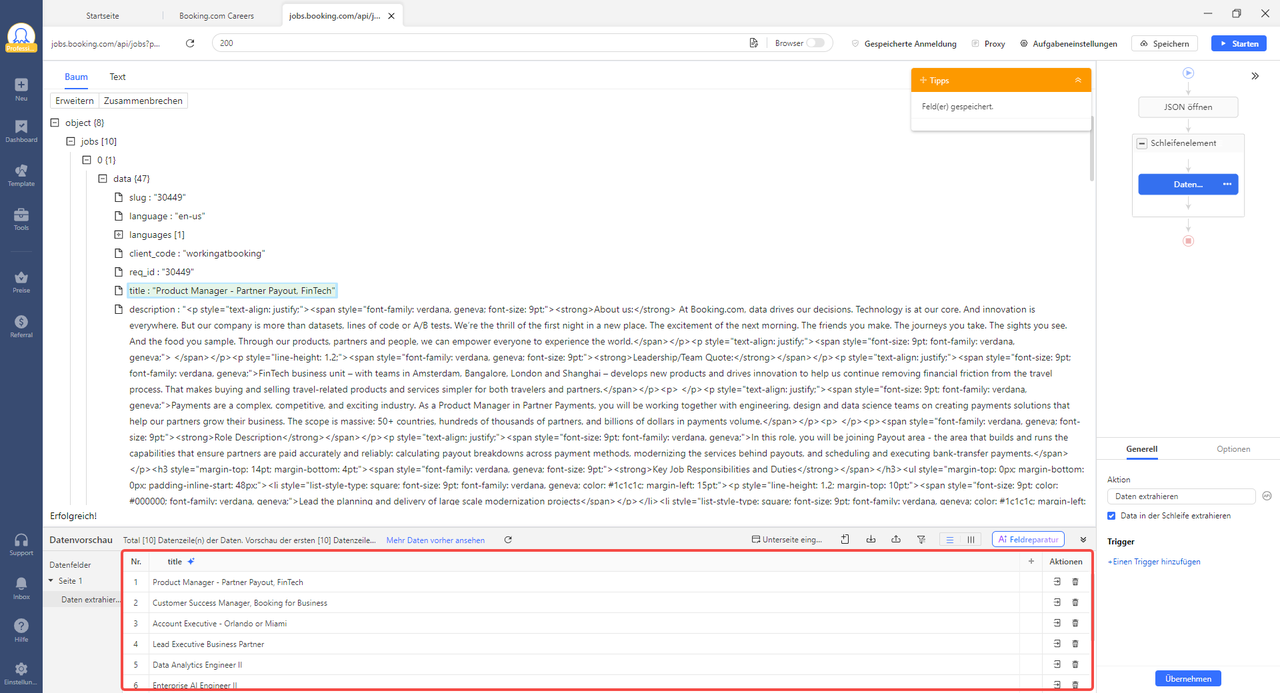Open the Dashboard sidebar icon
This screenshot has height=693, width=1280.
pos(21,131)
